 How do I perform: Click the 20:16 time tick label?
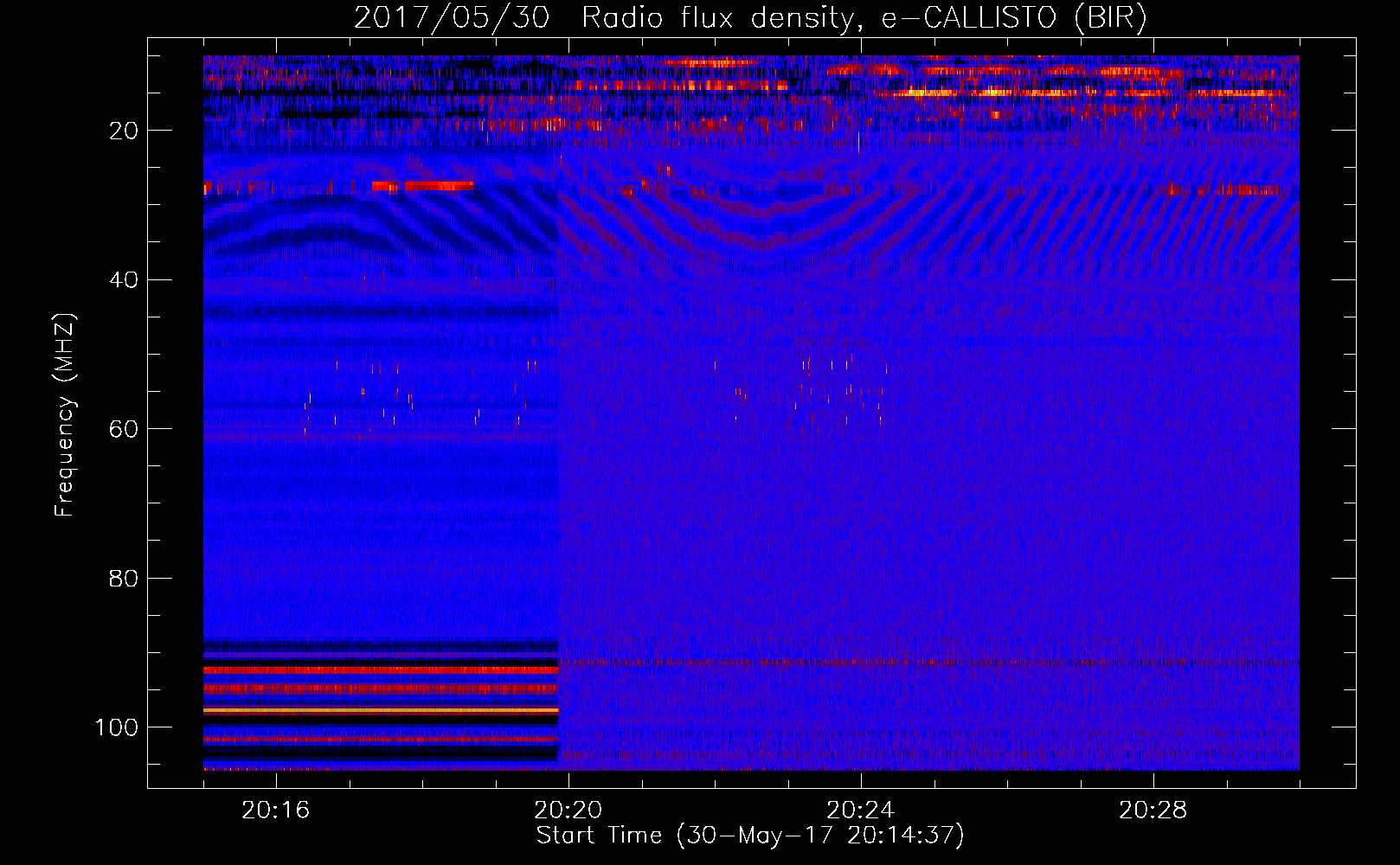click(x=276, y=811)
